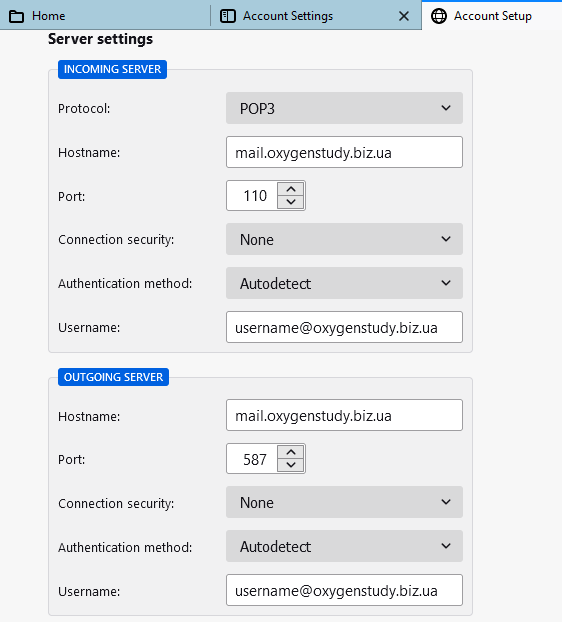Open incoming Authentication method dropdown
Image resolution: width=562 pixels, height=622 pixels.
click(344, 283)
